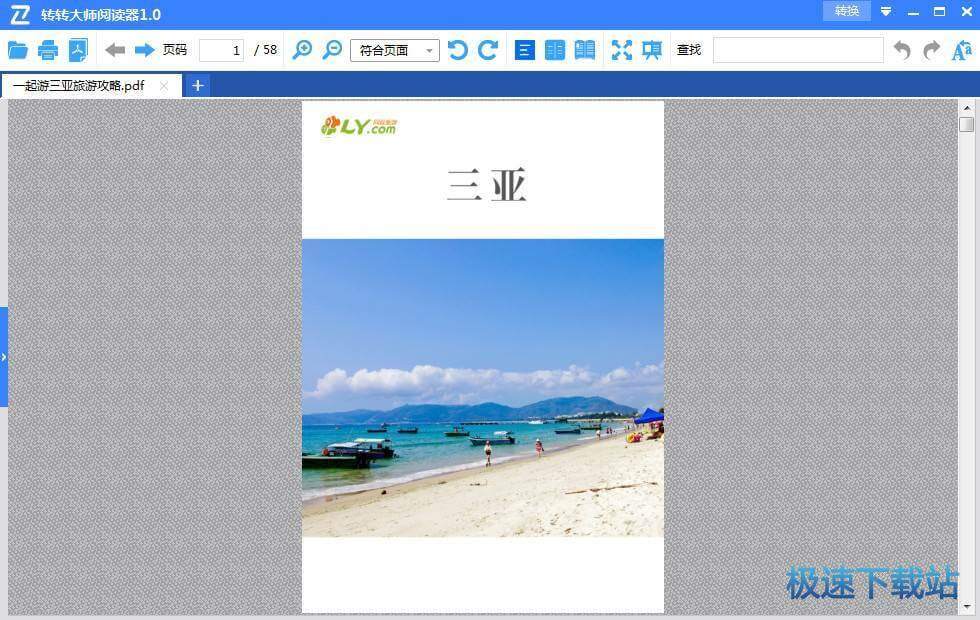Zoom in on the PDF page
Screen dimensions: 980x620
click(x=302, y=49)
